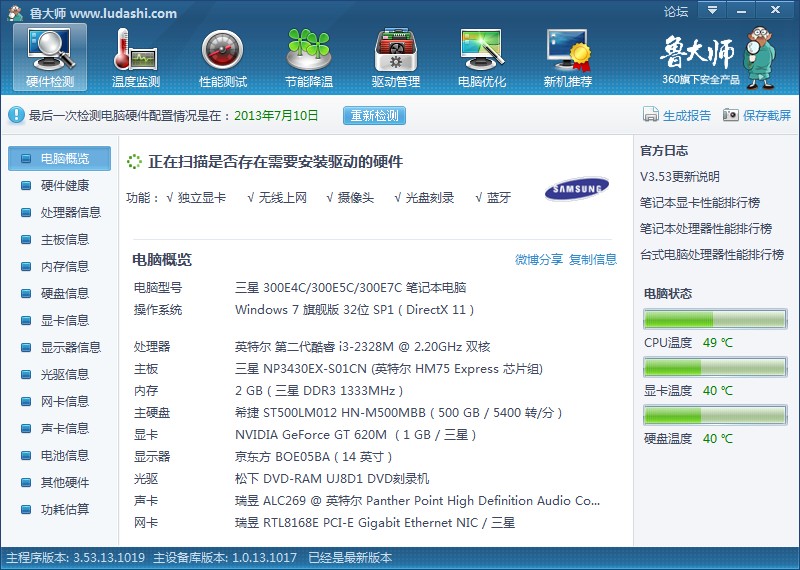Click the 独立显卡 feature label
The image size is (800, 570).
(202, 197)
